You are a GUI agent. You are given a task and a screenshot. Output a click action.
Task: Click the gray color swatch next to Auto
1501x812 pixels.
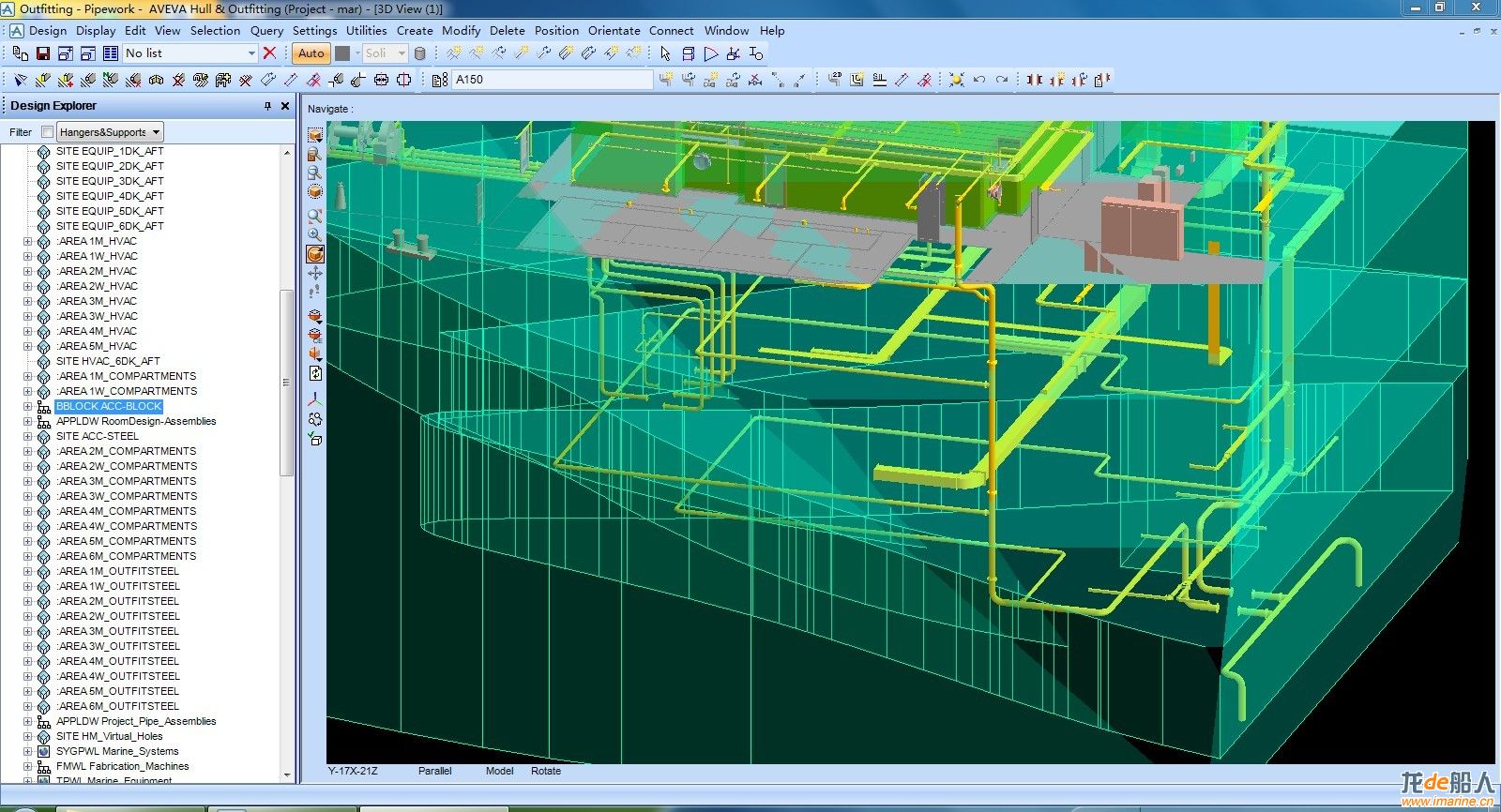click(342, 53)
